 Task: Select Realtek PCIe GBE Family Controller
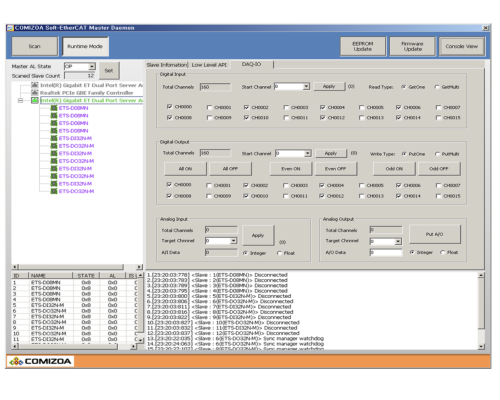87,93
